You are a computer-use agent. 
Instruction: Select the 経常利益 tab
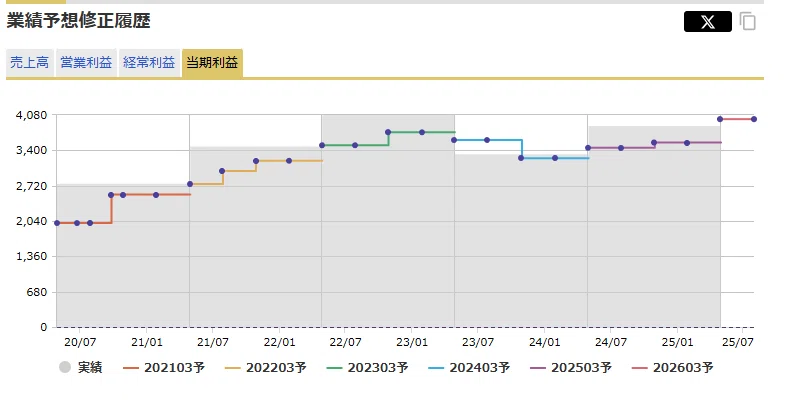(149, 63)
